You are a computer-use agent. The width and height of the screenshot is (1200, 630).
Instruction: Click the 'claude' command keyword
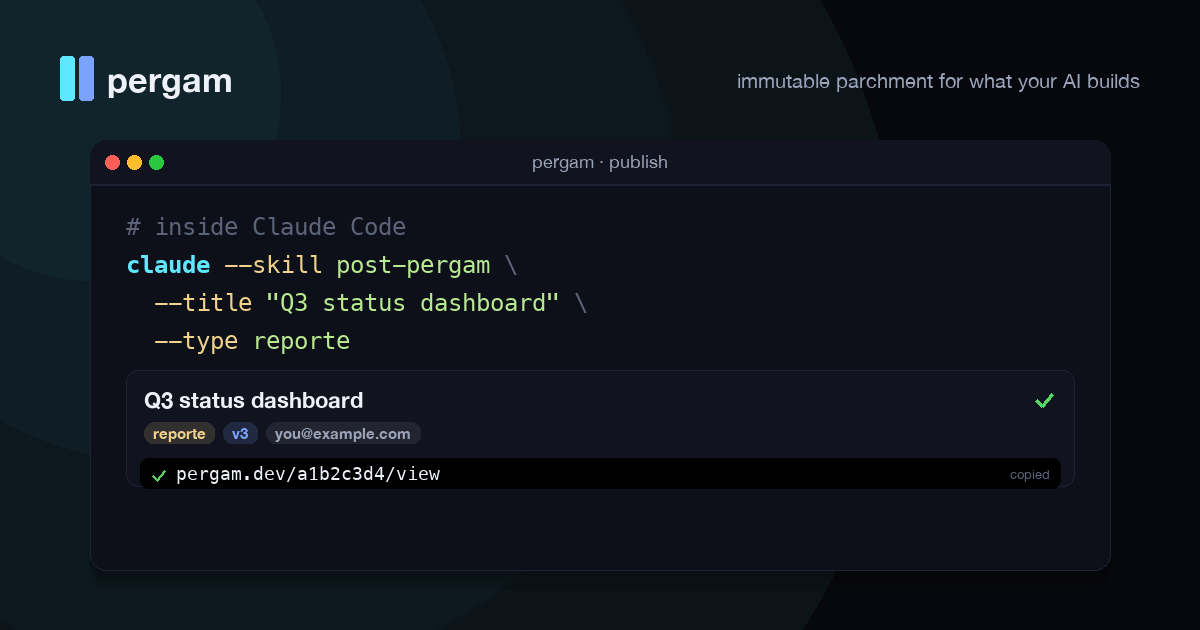click(x=169, y=265)
